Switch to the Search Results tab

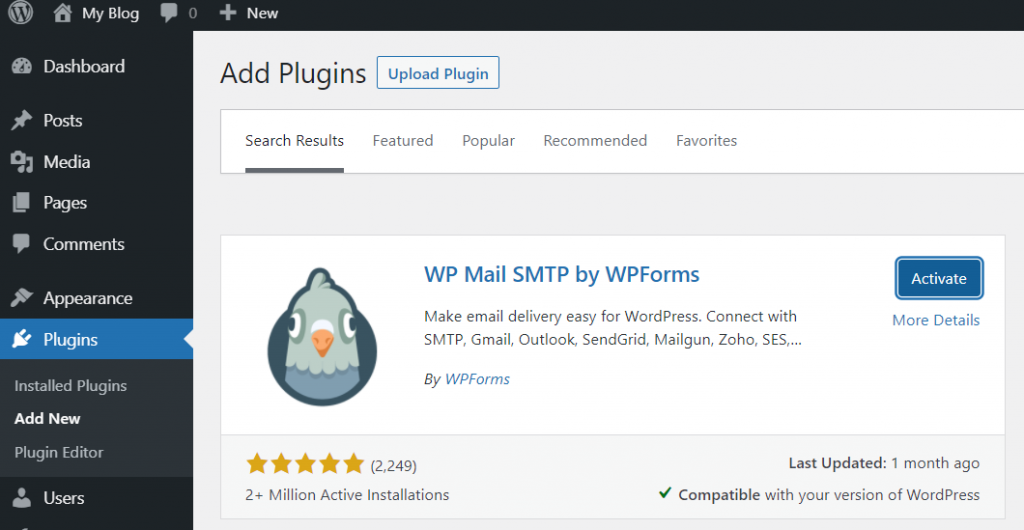(295, 141)
